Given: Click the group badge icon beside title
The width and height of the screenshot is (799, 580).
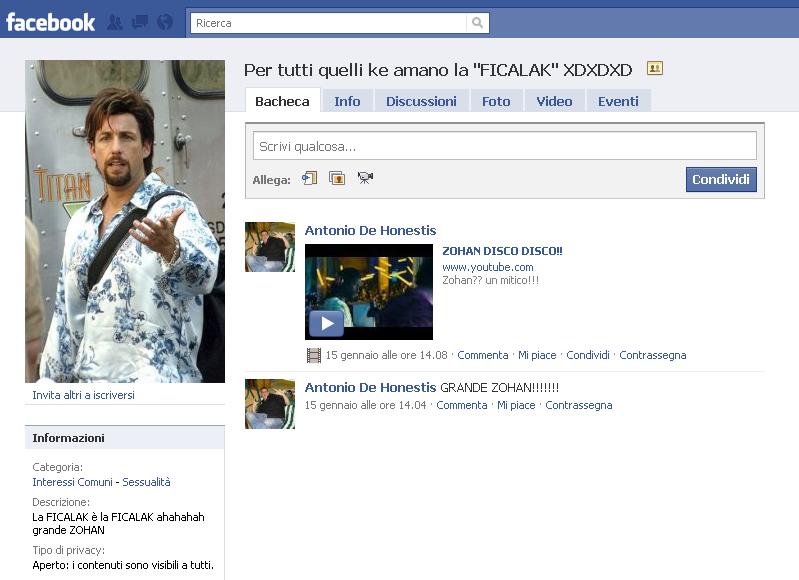Looking at the screenshot, I should click(x=655, y=69).
